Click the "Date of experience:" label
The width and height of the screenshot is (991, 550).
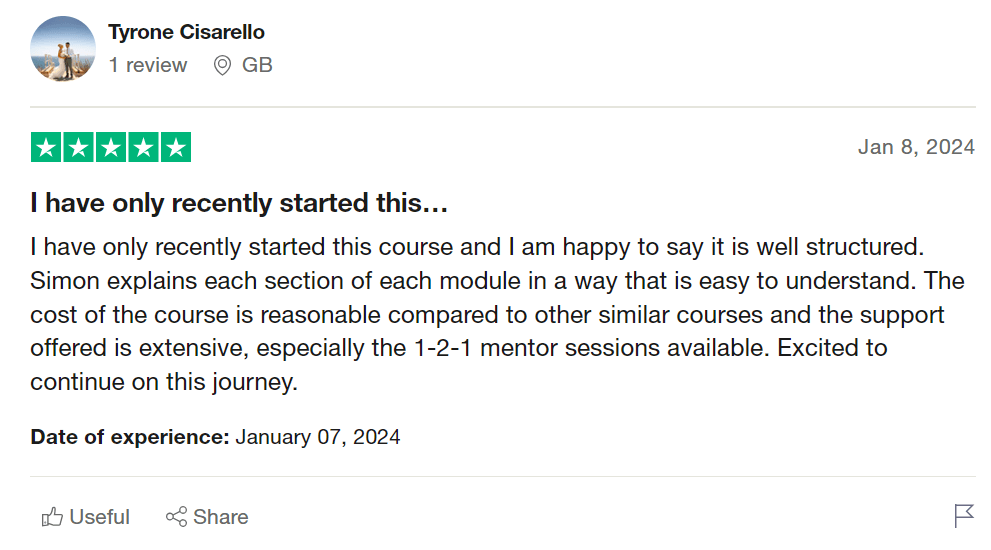click(x=130, y=437)
